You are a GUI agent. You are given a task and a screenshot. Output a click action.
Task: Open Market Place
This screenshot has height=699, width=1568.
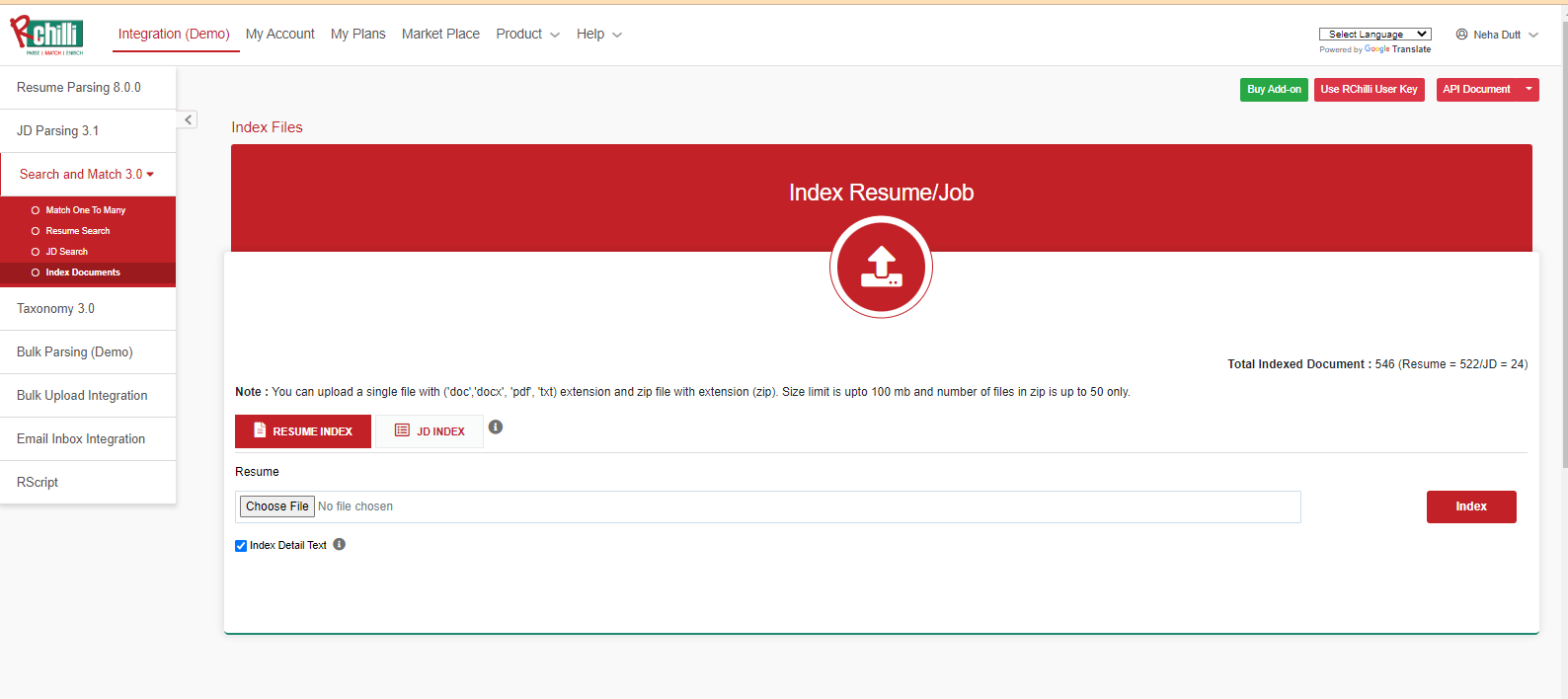tap(440, 34)
